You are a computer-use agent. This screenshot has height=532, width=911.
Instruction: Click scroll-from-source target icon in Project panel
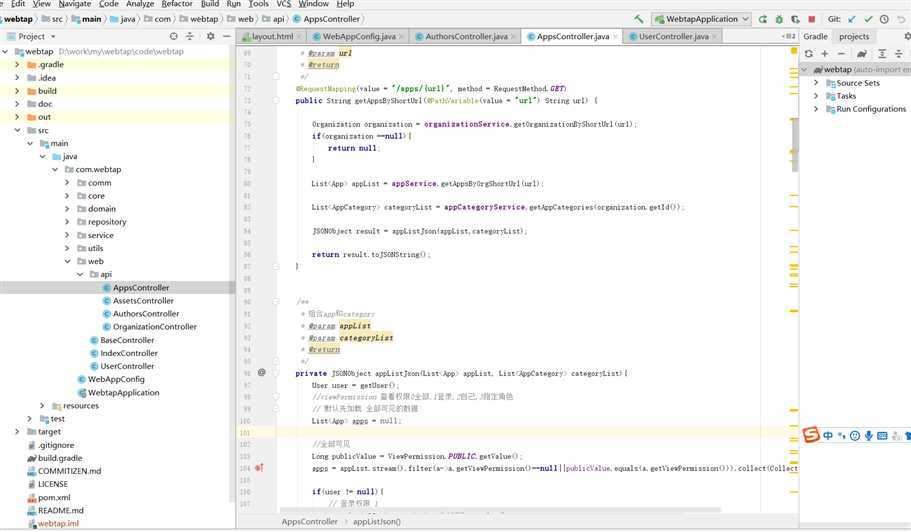tap(173, 36)
